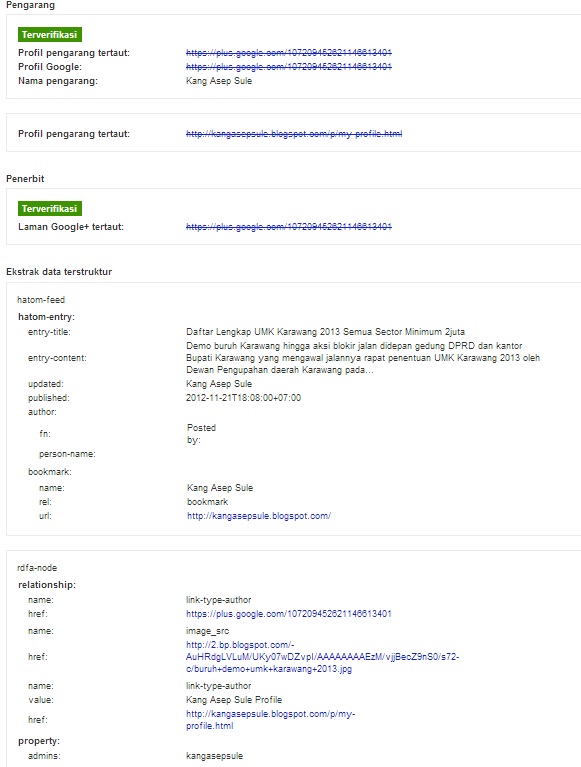The width and height of the screenshot is (581, 767).
Task: Select rel value bookmark
Action: pyautogui.click(x=207, y=501)
